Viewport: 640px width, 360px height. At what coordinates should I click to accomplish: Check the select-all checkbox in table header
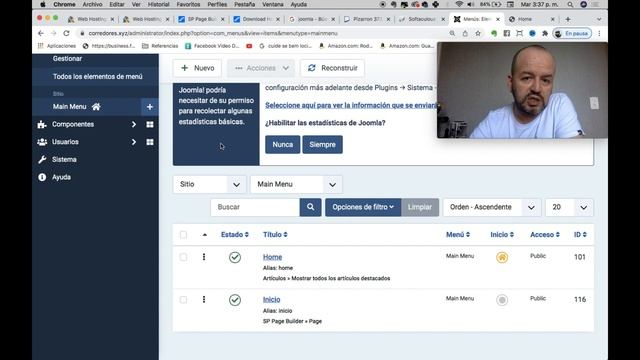pos(183,235)
